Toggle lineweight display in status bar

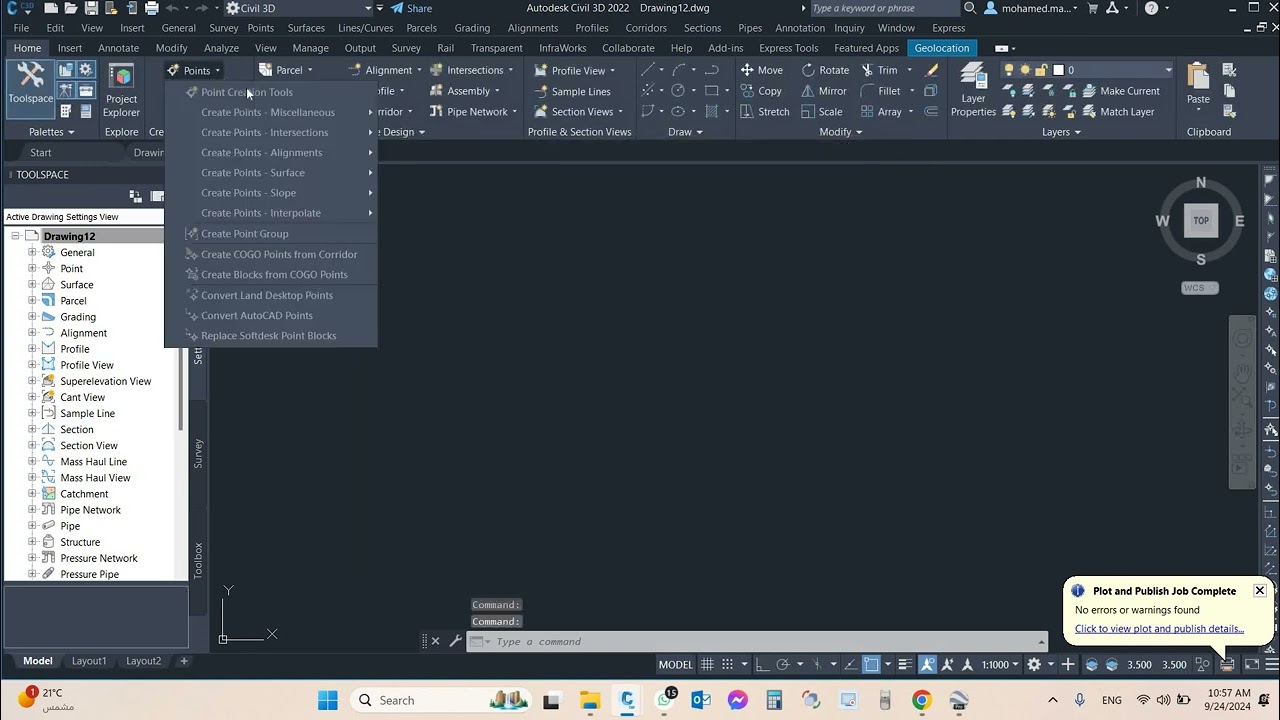pos(905,665)
